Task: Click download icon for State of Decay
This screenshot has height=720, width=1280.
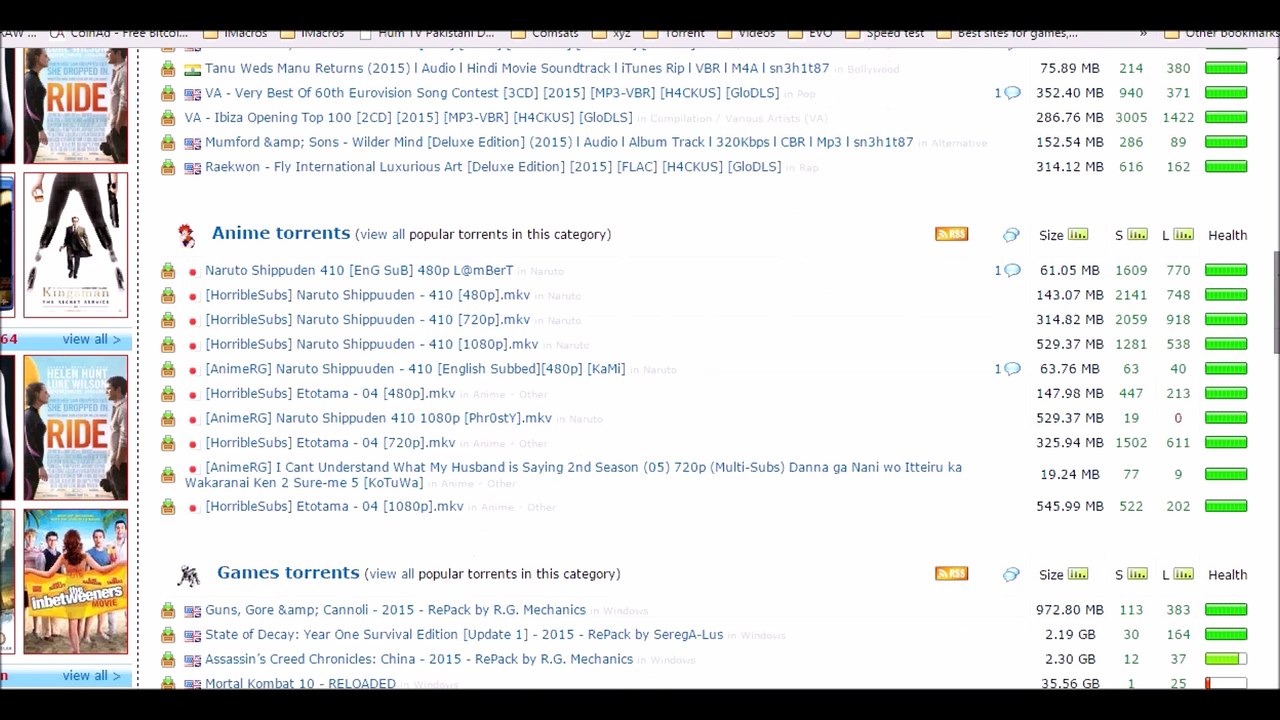Action: 168,635
